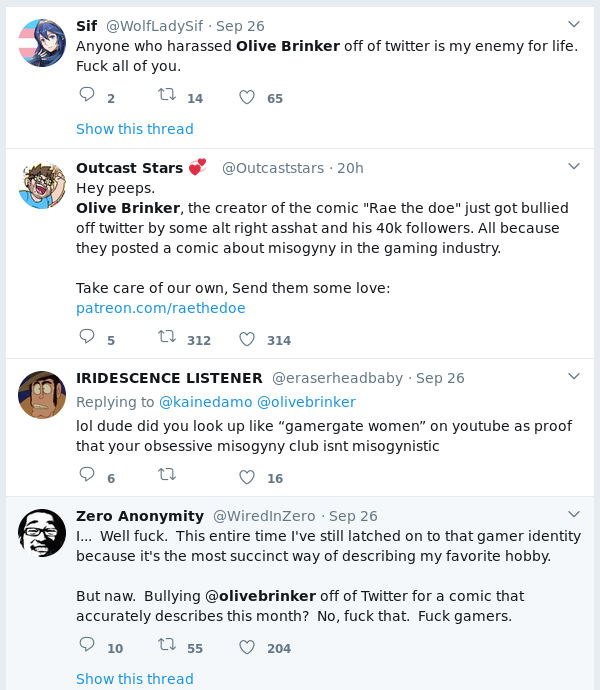Viewport: 600px width, 690px height.
Task: Reply to Zero Anonymity's tweet
Action: 87,646
